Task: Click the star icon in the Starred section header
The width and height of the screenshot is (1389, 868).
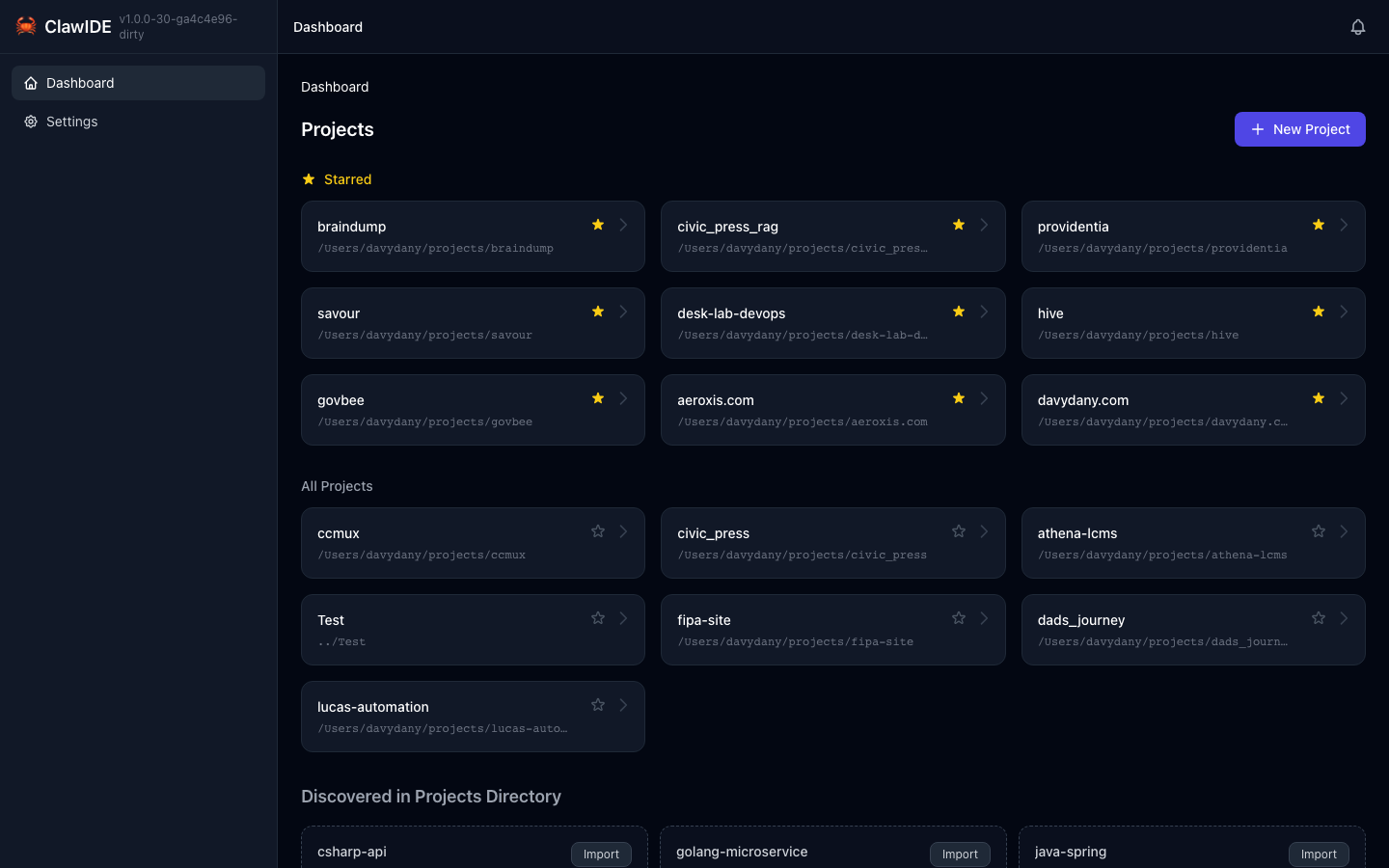Action: (308, 179)
